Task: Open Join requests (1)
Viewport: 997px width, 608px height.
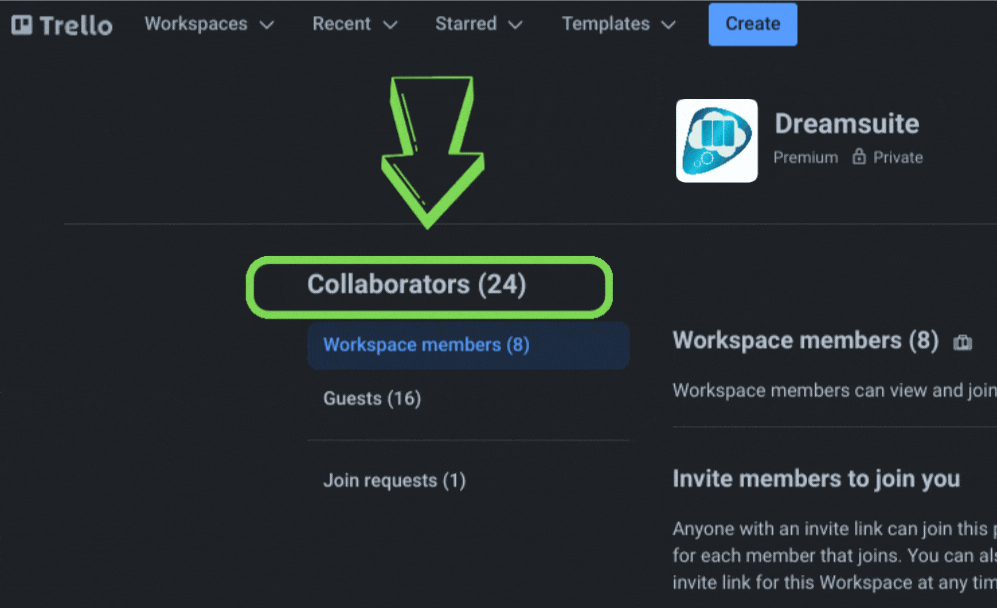Action: tap(394, 480)
